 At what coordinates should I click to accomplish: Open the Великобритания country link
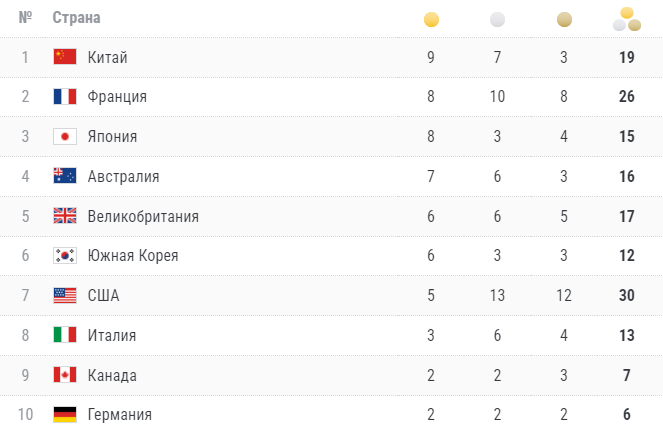pos(143,216)
